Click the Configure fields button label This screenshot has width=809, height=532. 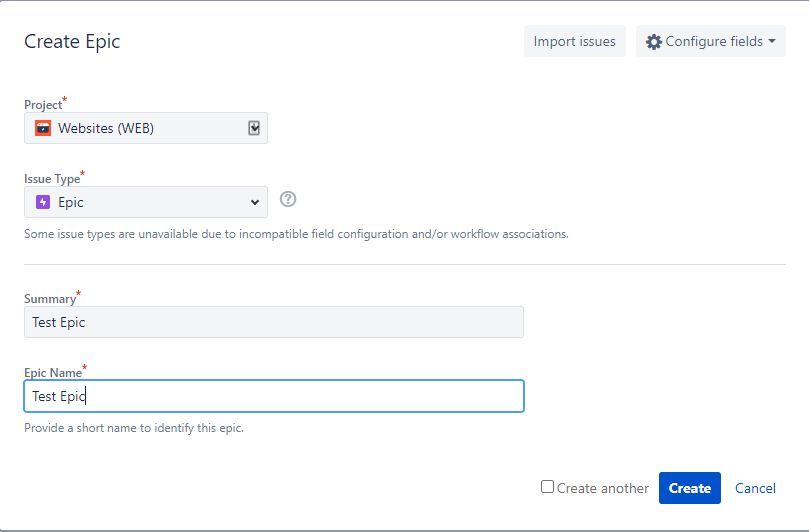pos(714,41)
